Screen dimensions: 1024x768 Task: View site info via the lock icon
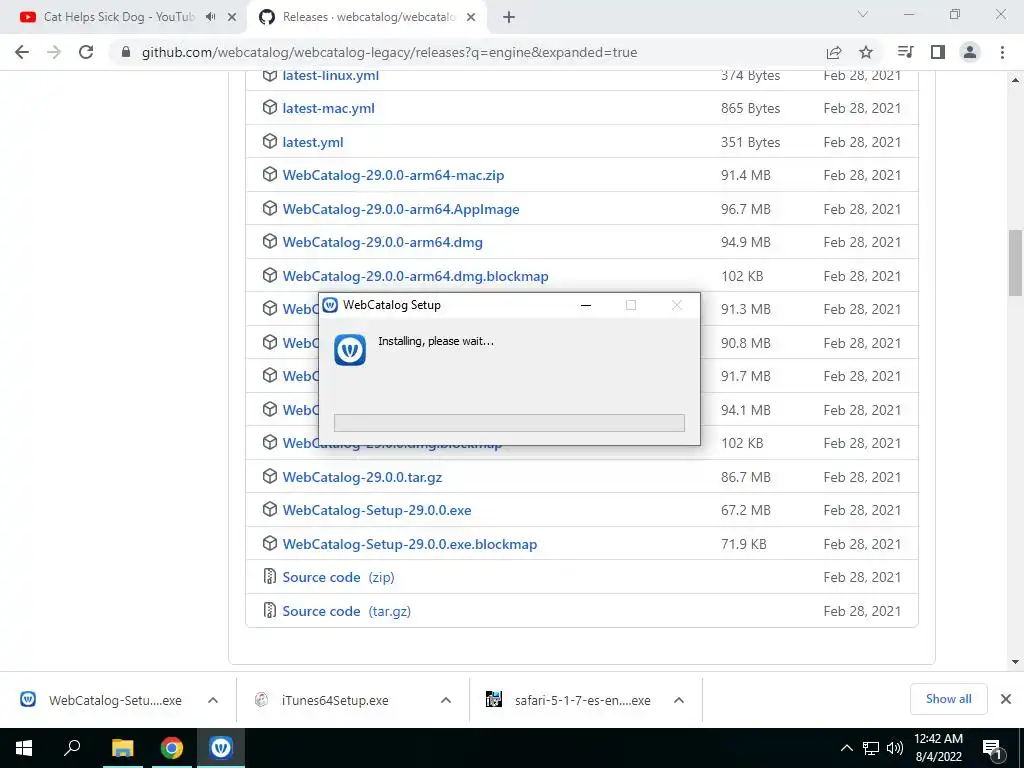pos(126,52)
